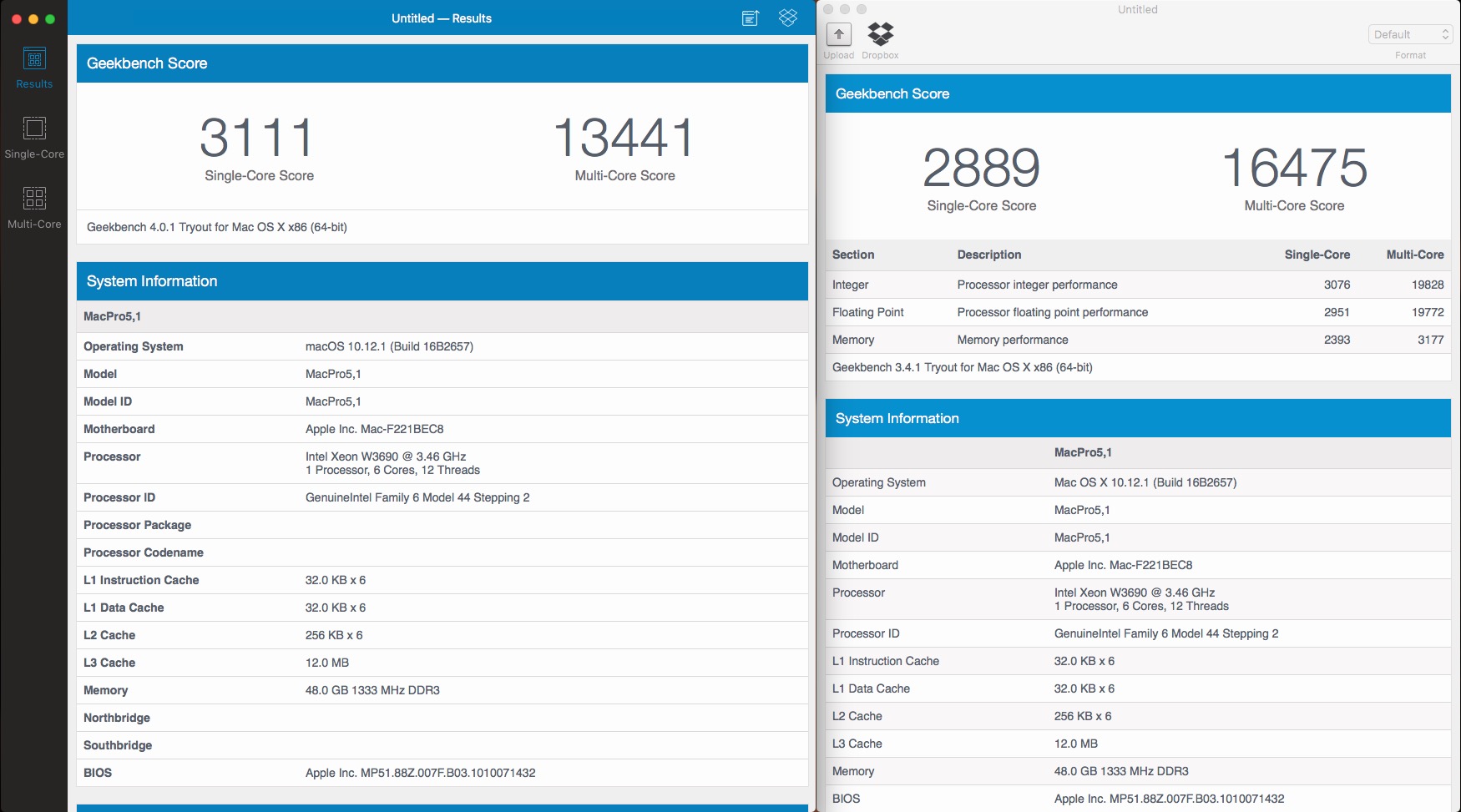Image resolution: width=1461 pixels, height=812 pixels.
Task: Click the Multi-Core sidebar label
Action: coord(34,224)
